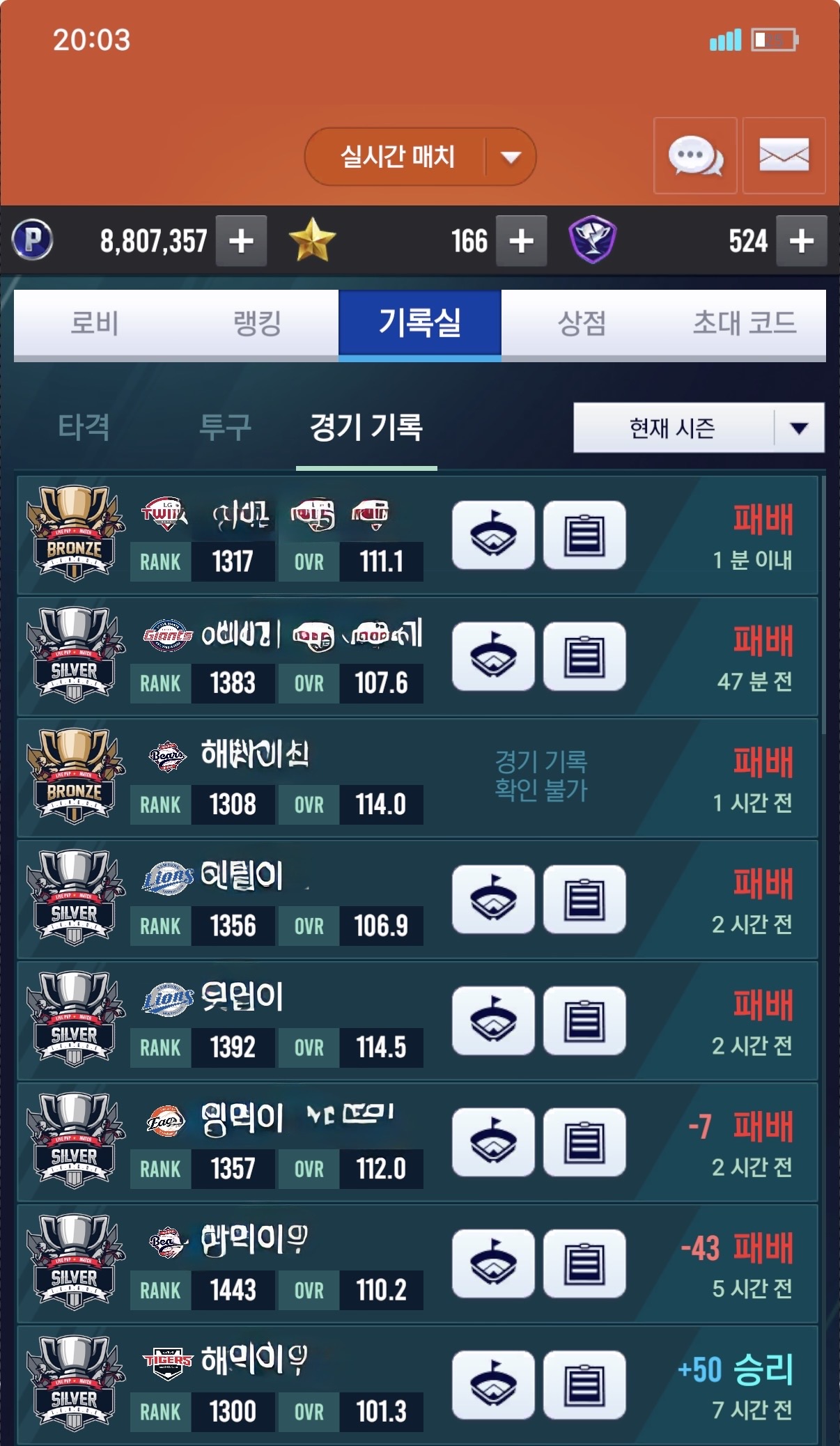The image size is (840, 1446).
Task: Show the 타격 batting records sub-tab
Action: tap(84, 427)
